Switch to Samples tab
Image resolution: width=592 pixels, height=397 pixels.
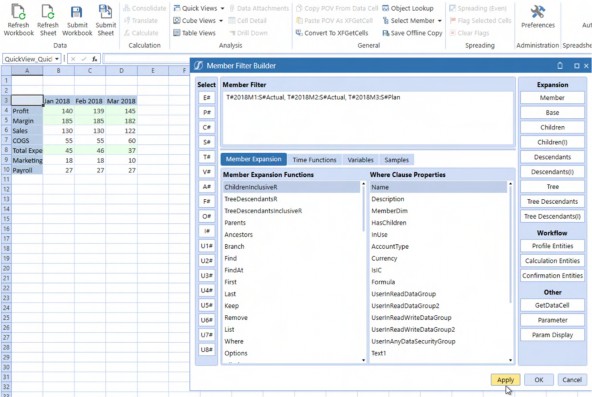tap(396, 160)
